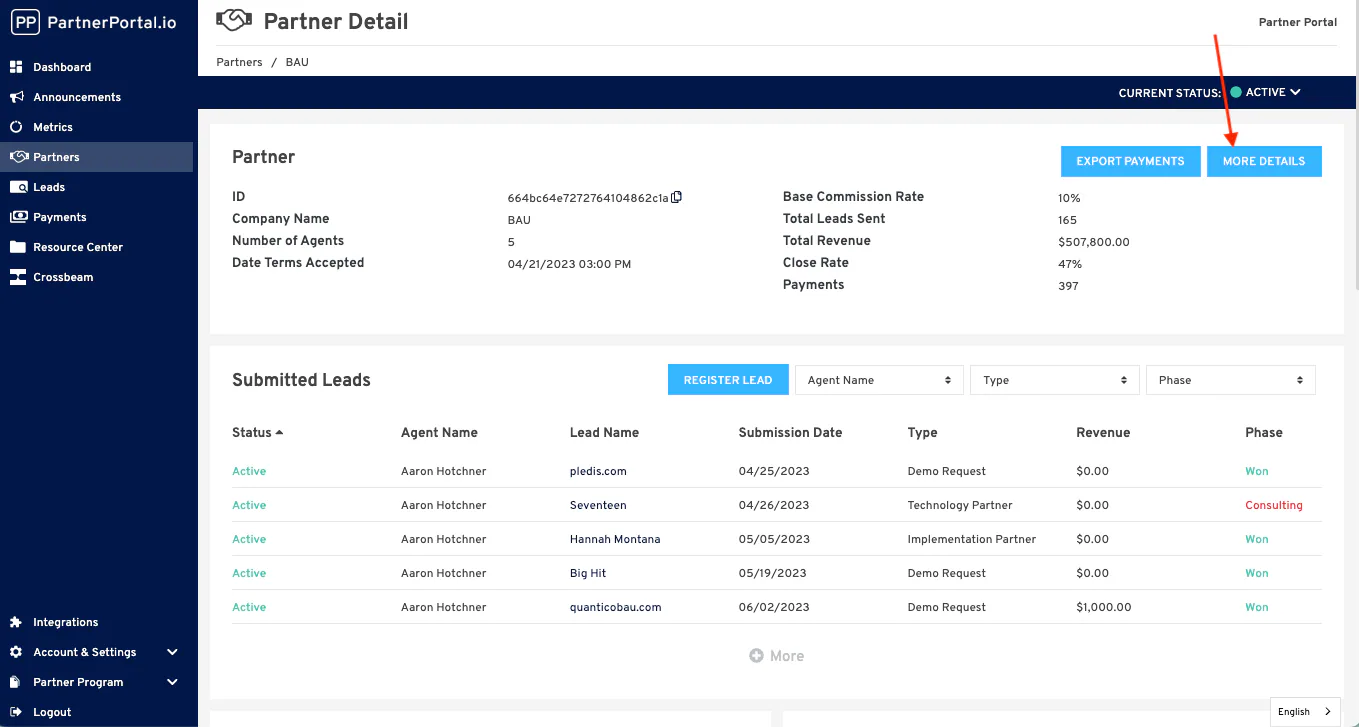
Task: Click the BAU breadcrumb text
Action: pos(297,62)
